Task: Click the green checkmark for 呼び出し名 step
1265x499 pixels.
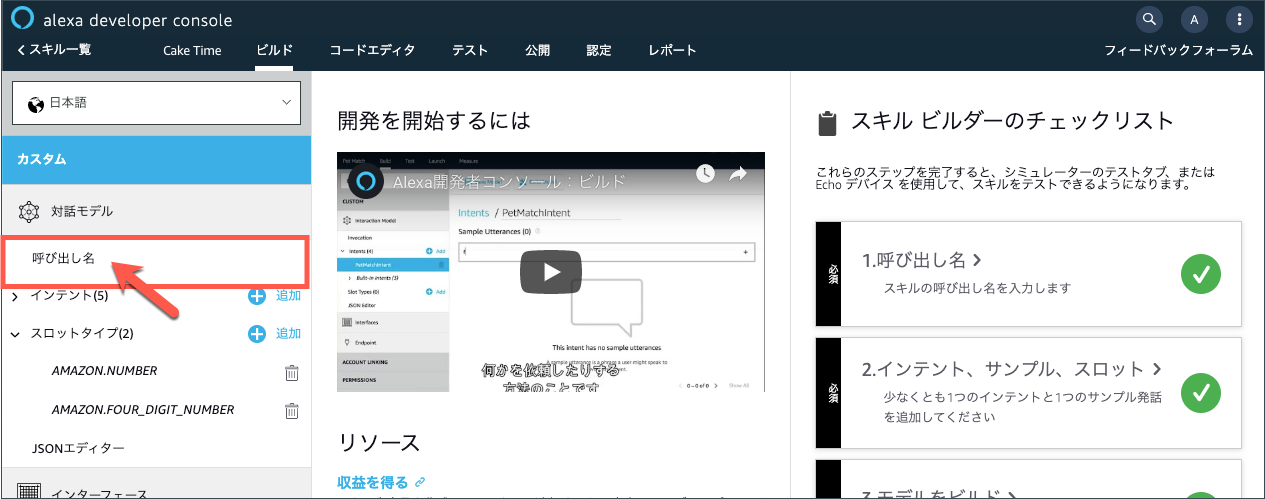Action: 1201,274
